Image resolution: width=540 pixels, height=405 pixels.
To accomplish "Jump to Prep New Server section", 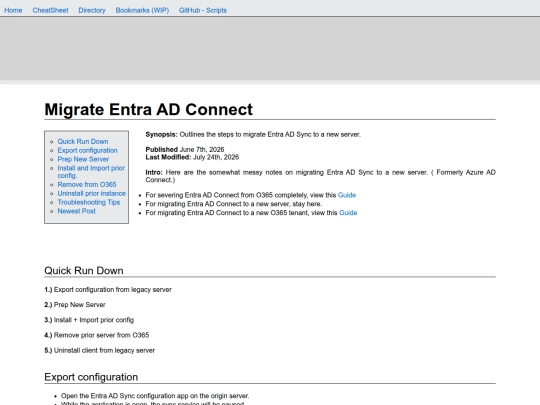I will pyautogui.click(x=83, y=159).
